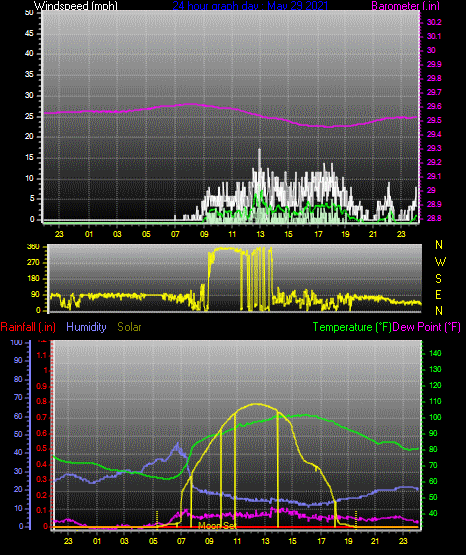Click the 'Solar' legend label
Image resolution: width=466 pixels, height=555 pixels.
[129, 327]
